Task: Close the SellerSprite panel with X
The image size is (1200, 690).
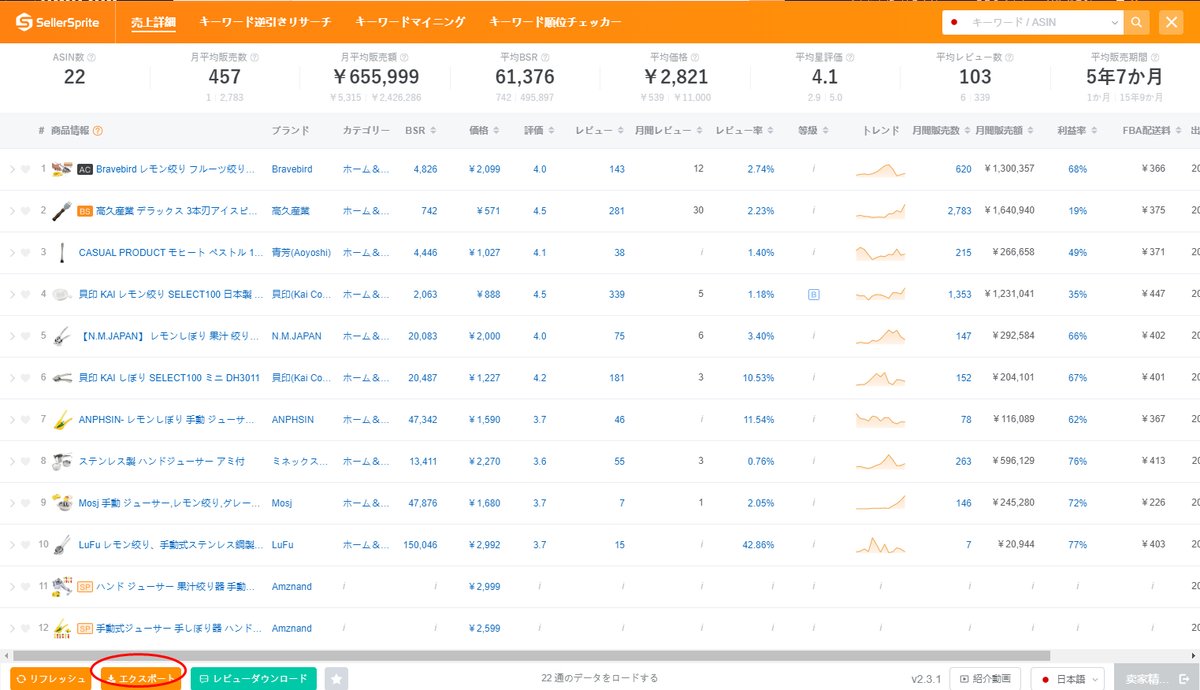Action: [x=1171, y=22]
